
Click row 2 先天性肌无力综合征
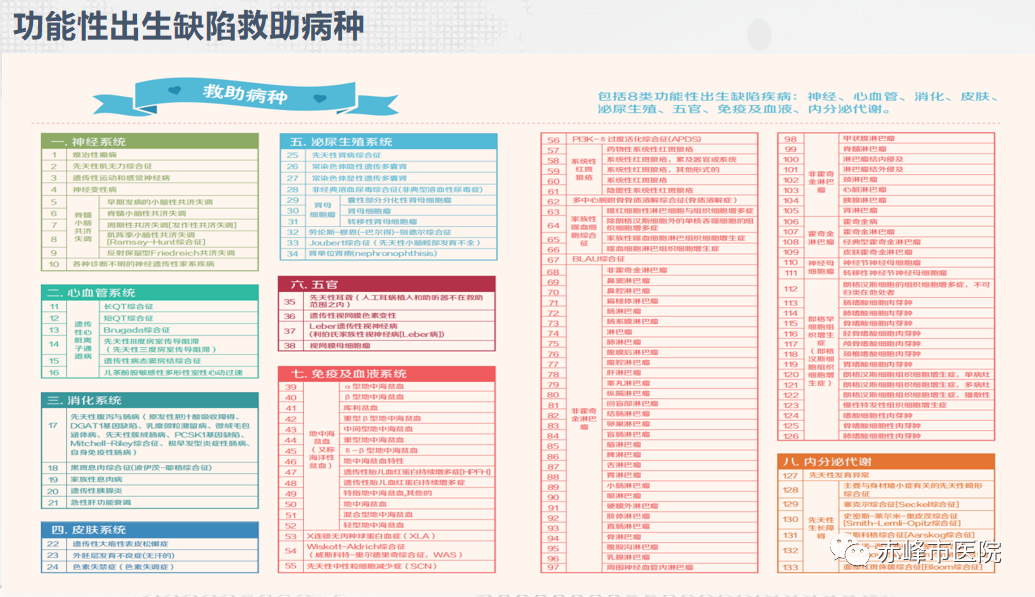[150, 166]
